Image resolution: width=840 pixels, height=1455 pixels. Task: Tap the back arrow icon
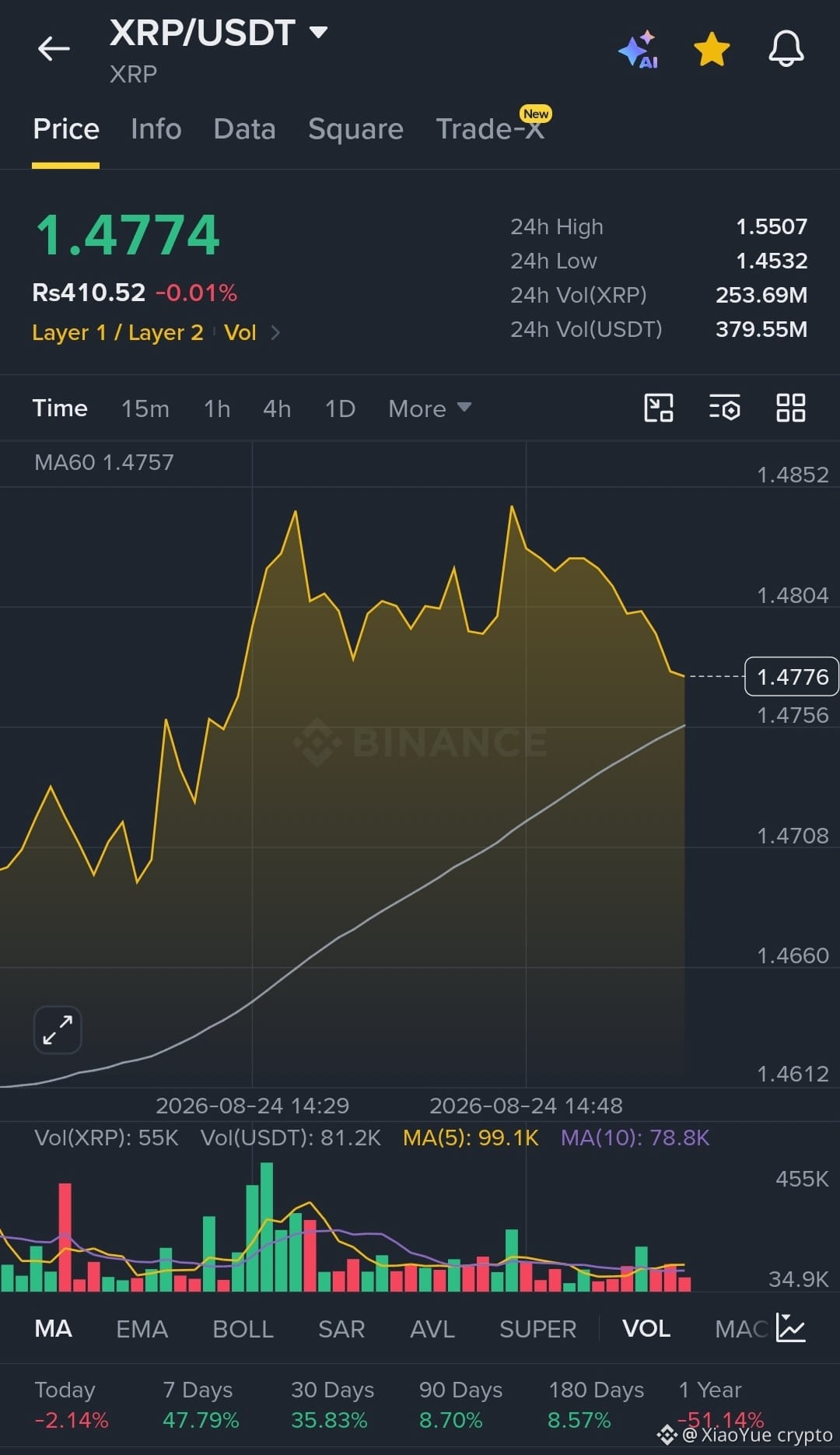pos(54,49)
